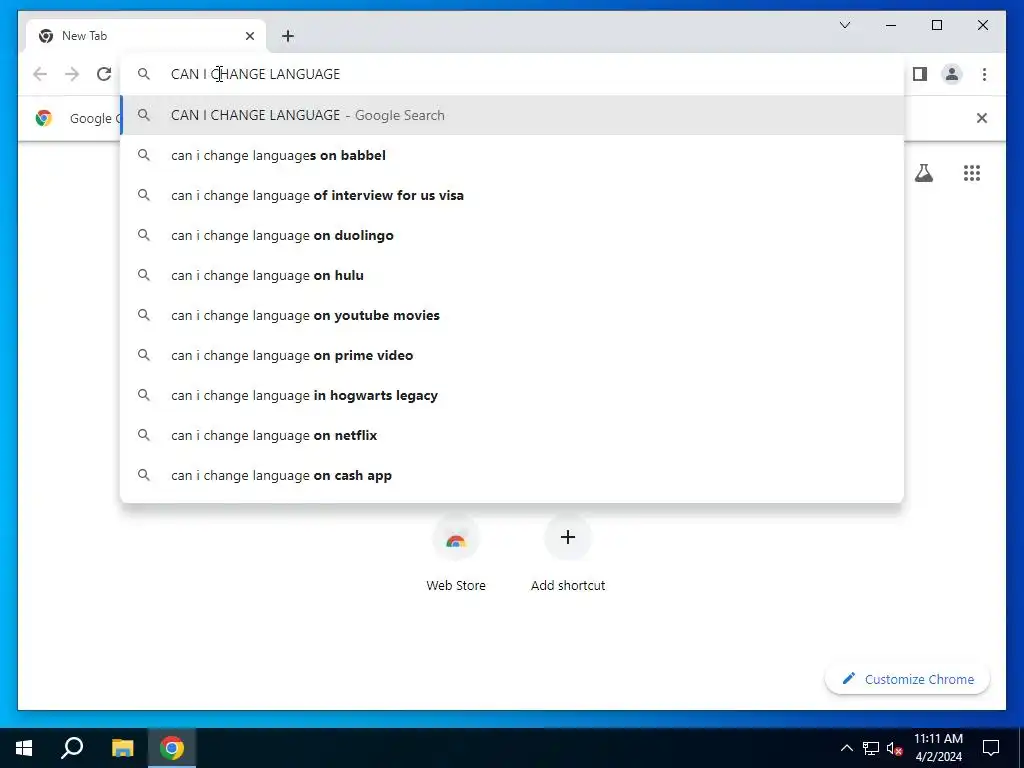Open the notification center icon
This screenshot has width=1024, height=768.
pos(991,748)
